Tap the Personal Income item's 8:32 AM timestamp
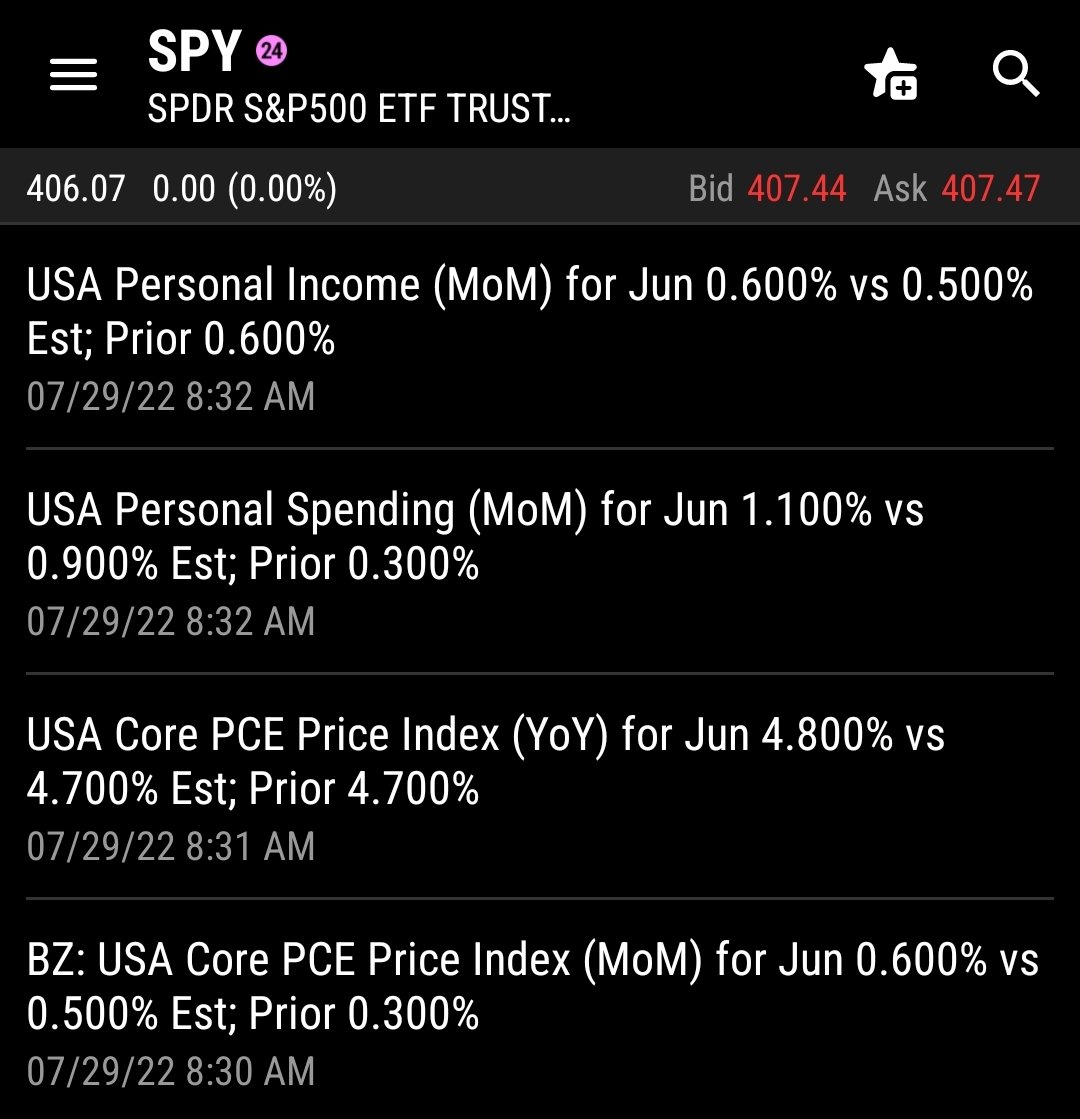Image resolution: width=1080 pixels, height=1119 pixels. (171, 397)
